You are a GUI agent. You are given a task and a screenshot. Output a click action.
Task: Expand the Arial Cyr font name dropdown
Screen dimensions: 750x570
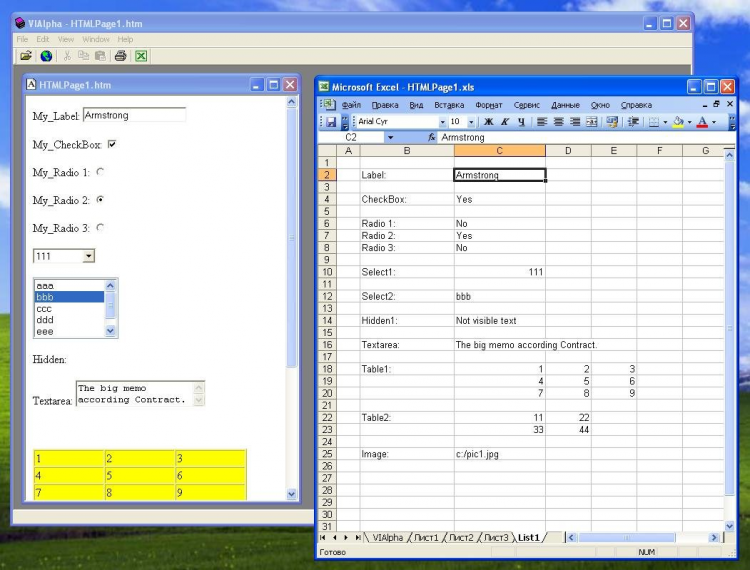(441, 122)
